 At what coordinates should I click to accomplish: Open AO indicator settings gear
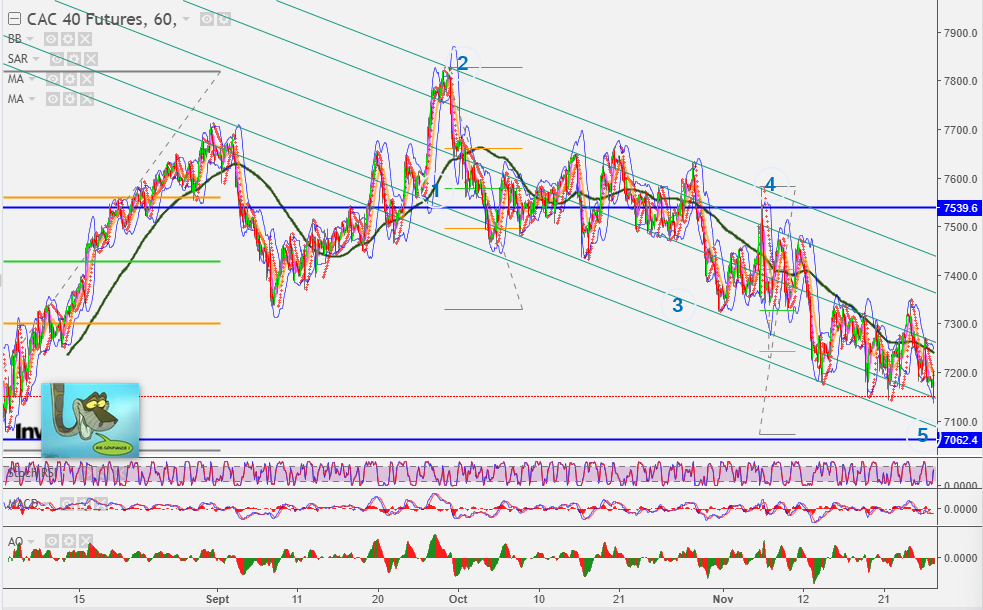69,541
